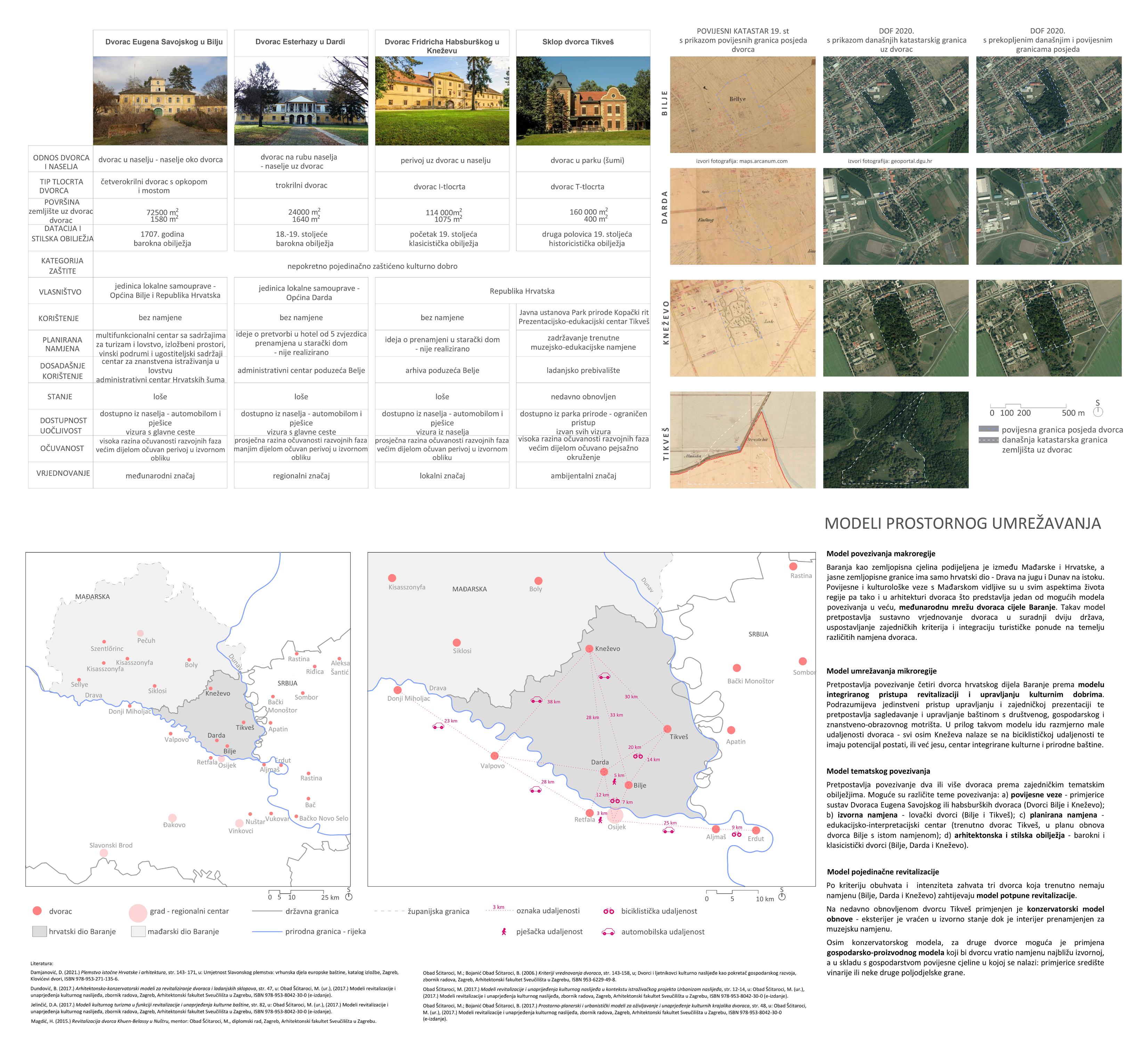Click the bicycle icon in biciklistička udaljenost legend
The height and width of the screenshot is (1057, 1148).
pyautogui.click(x=609, y=911)
